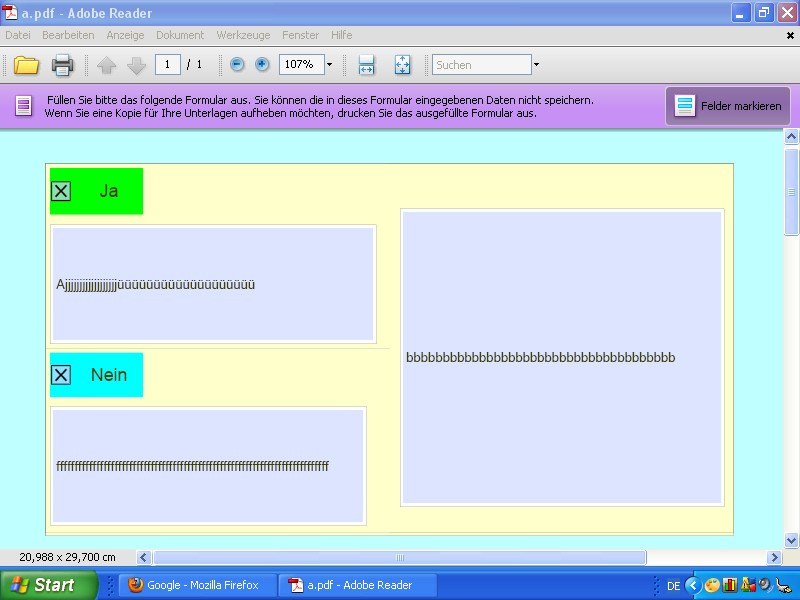Click the Print icon in toolbar
Screen dimensions: 800x600
pyautogui.click(x=62, y=65)
